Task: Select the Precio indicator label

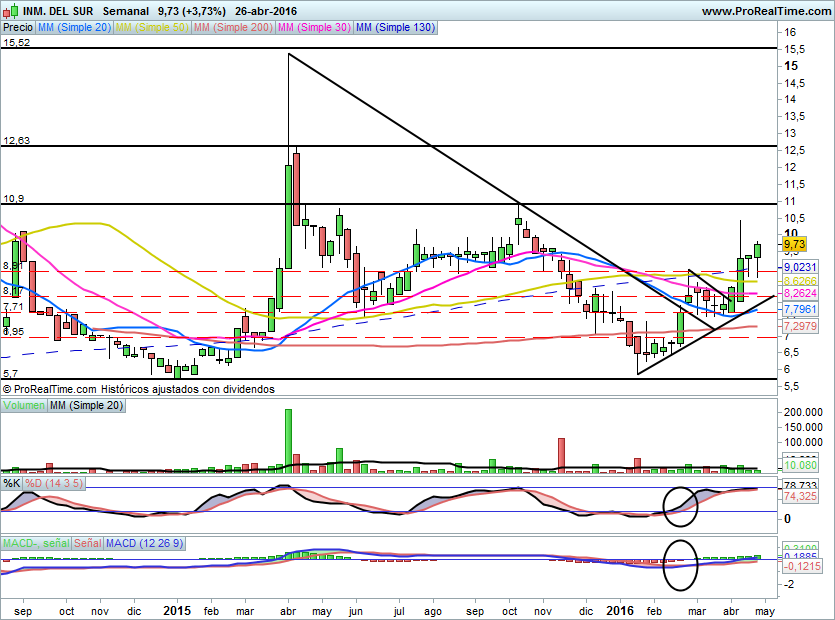Action: tap(18, 27)
